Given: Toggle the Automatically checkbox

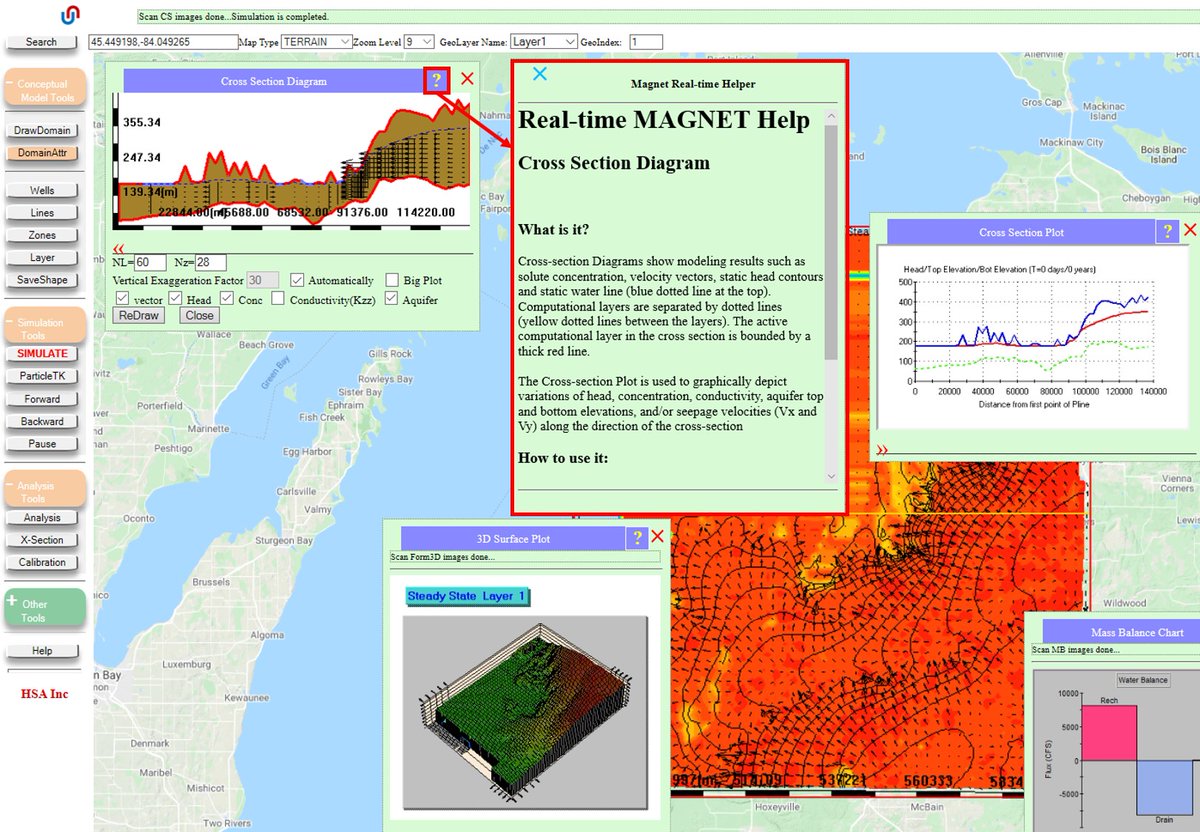Looking at the screenshot, I should point(298,281).
